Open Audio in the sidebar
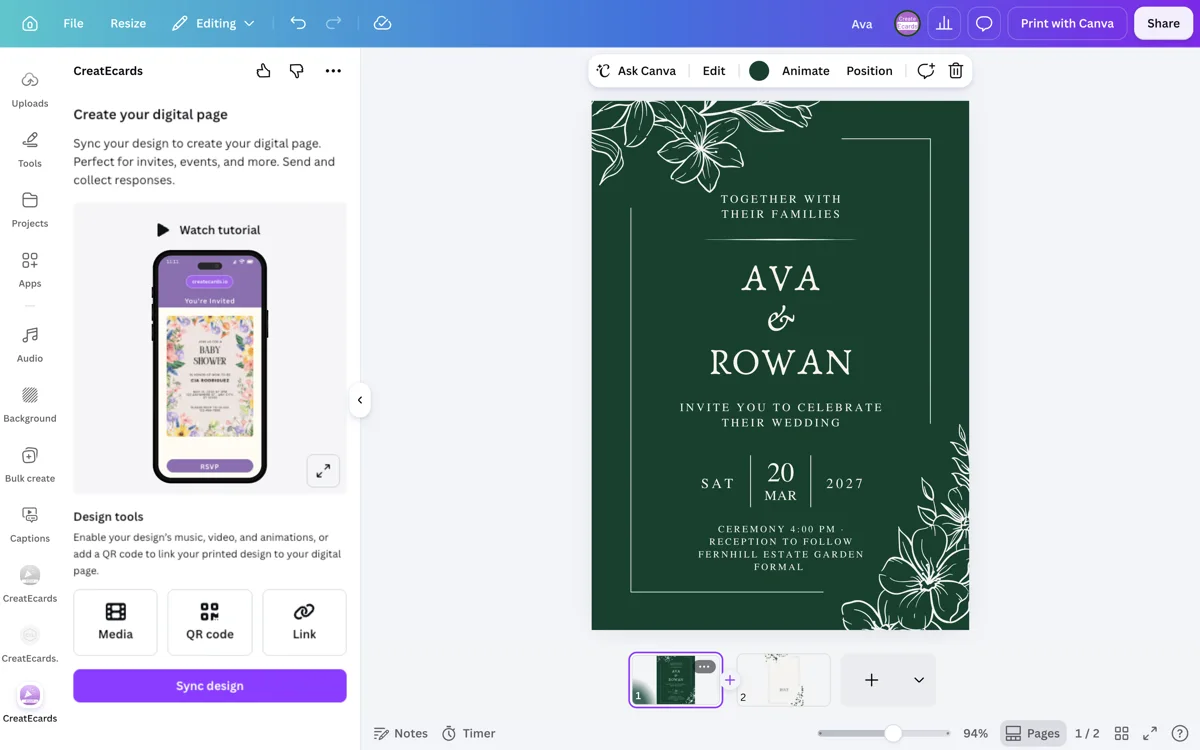This screenshot has height=750, width=1200. pyautogui.click(x=30, y=344)
